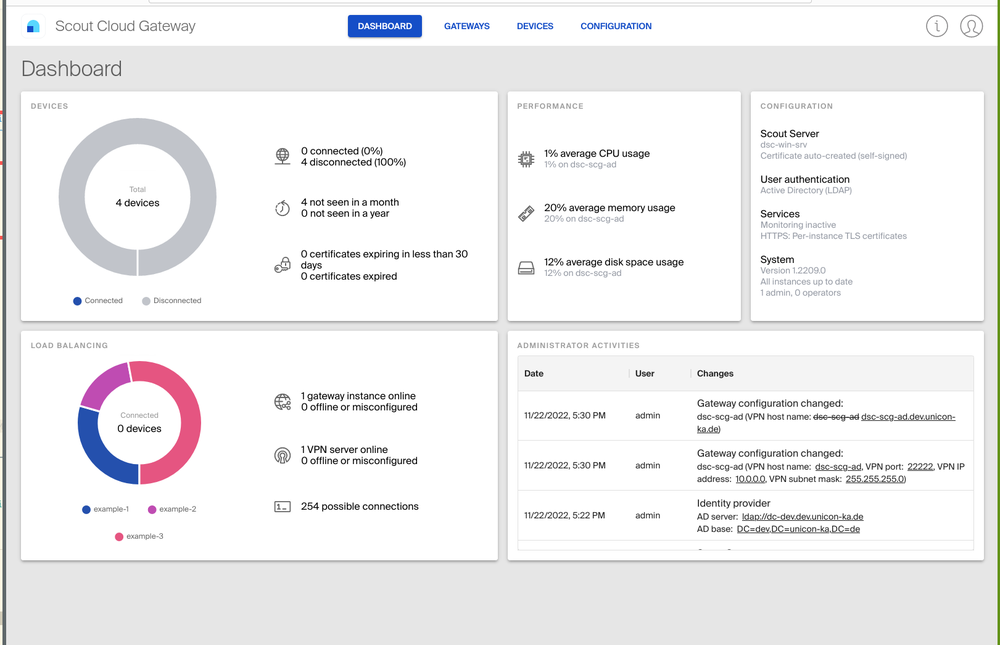Click the '1% average CPU usage' text

click(x=597, y=154)
